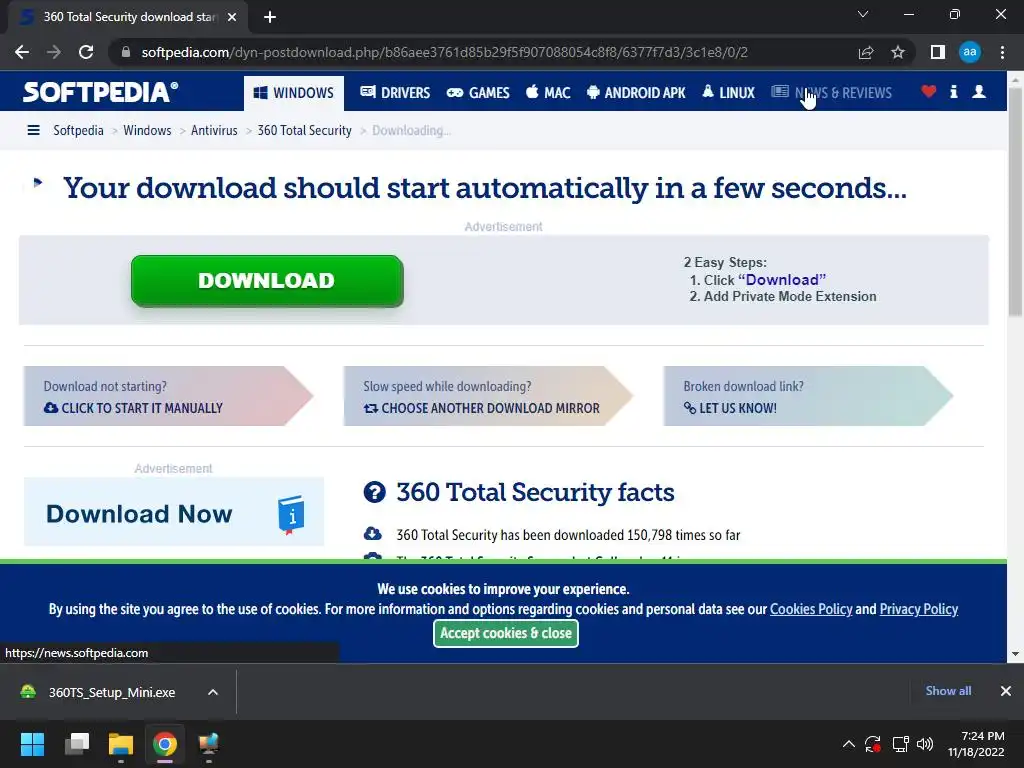1024x768 pixels.
Task: Click the scrollbar down arrow
Action: coord(1015,654)
